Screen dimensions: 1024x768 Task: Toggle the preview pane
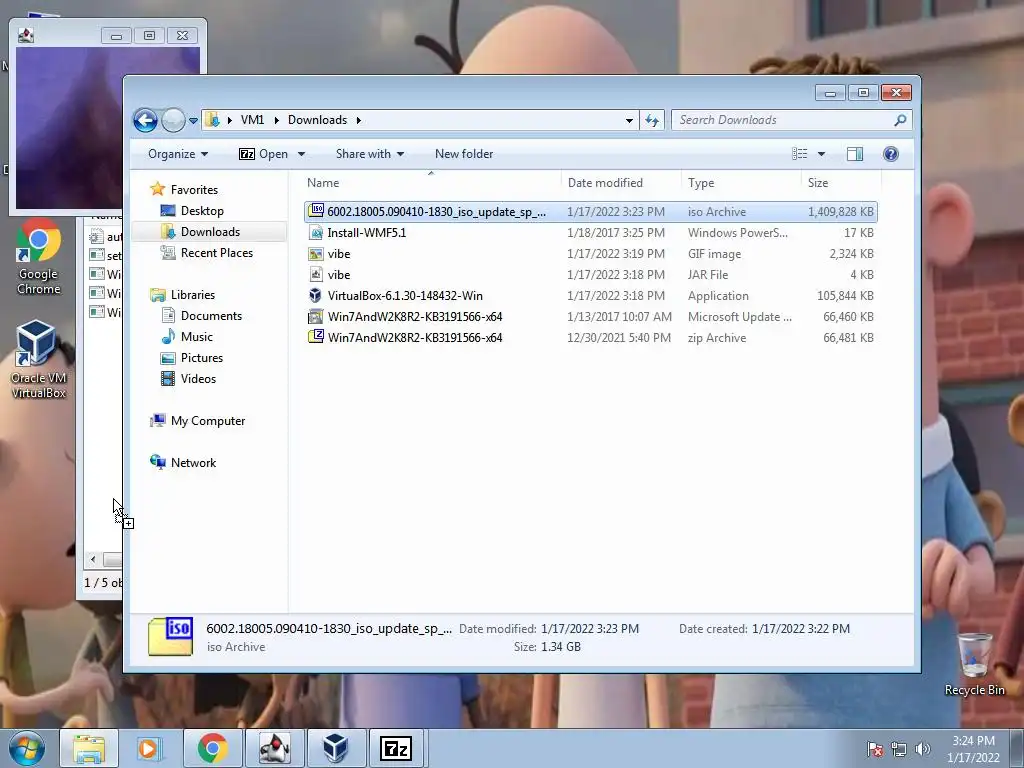coord(855,154)
